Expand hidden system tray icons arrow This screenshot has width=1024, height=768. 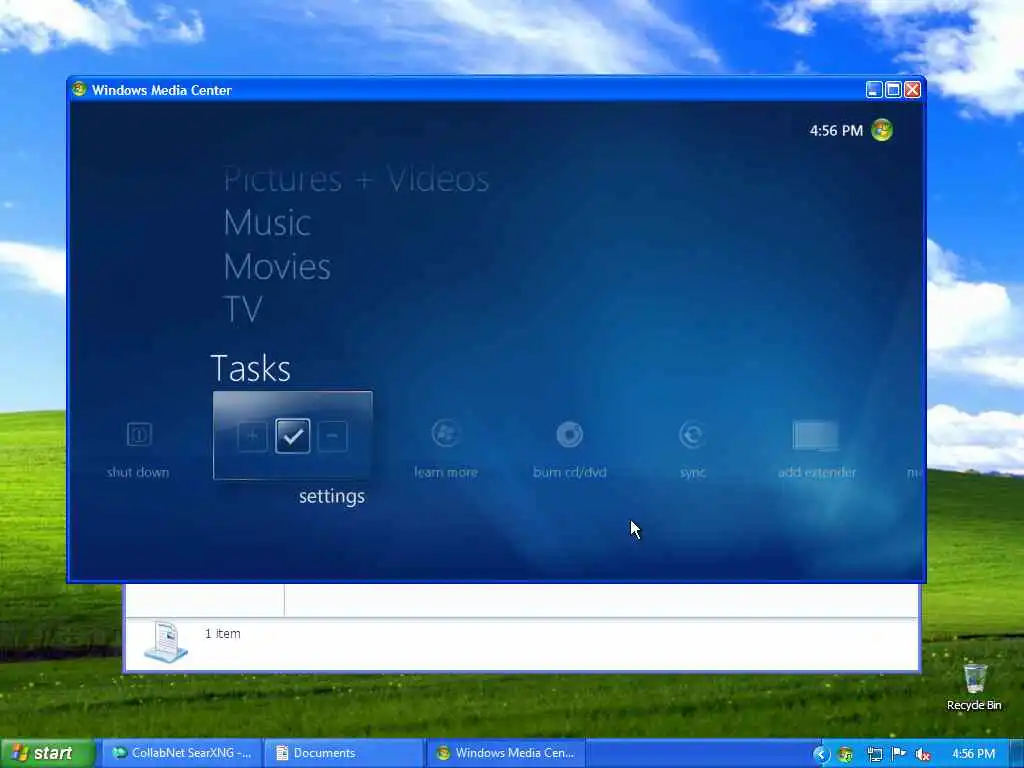tap(821, 754)
